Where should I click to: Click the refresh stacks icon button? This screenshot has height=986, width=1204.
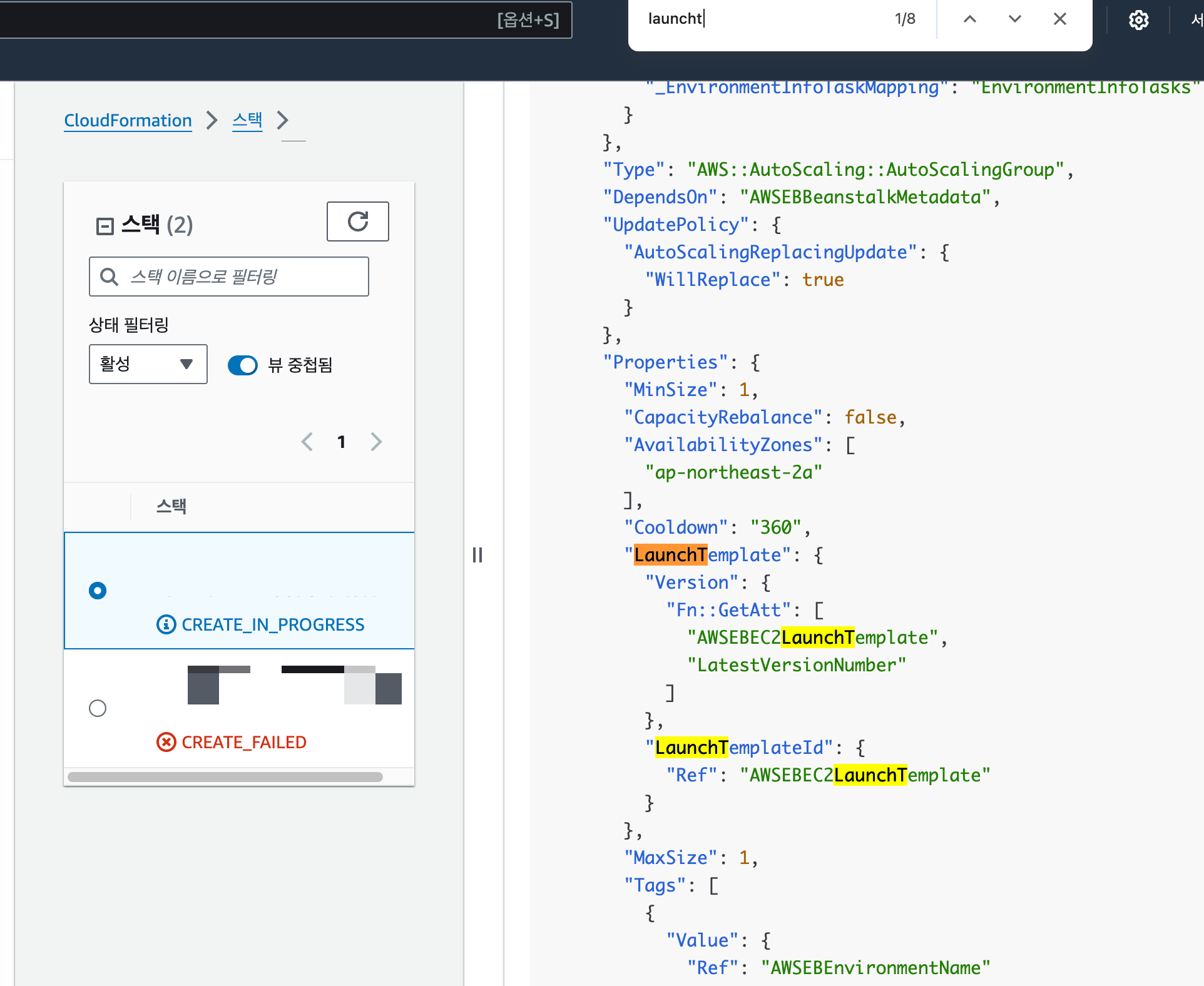point(357,221)
